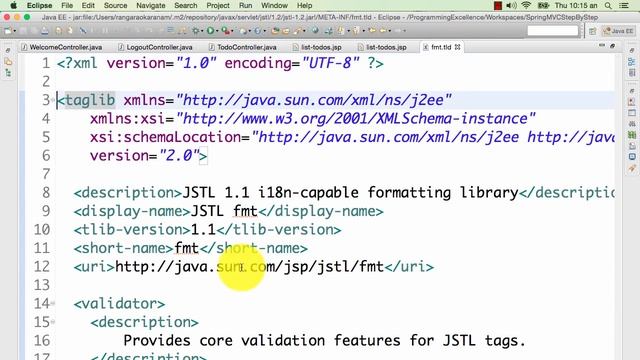Open the Window menu
This screenshot has height=360, width=640.
[x=274, y=6]
